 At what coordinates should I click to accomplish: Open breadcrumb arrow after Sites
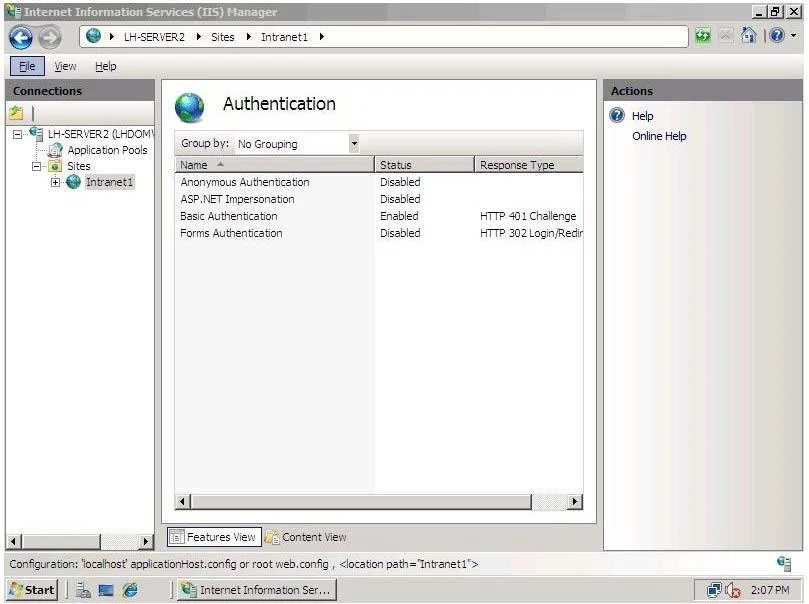click(x=249, y=37)
